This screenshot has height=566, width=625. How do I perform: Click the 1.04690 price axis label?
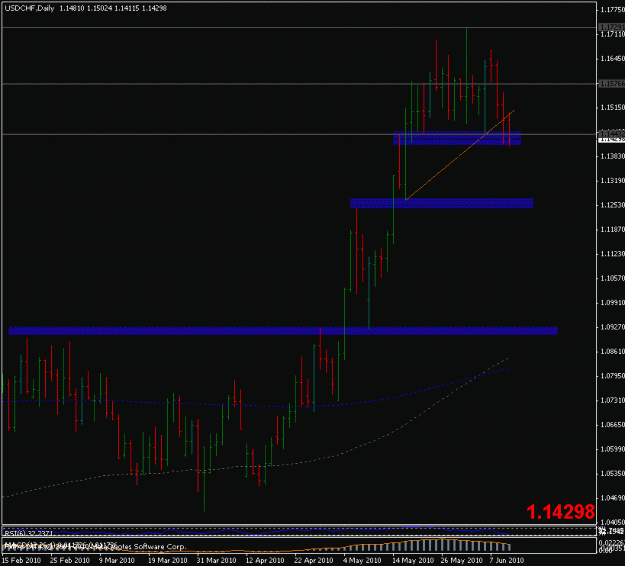pyautogui.click(x=612, y=497)
